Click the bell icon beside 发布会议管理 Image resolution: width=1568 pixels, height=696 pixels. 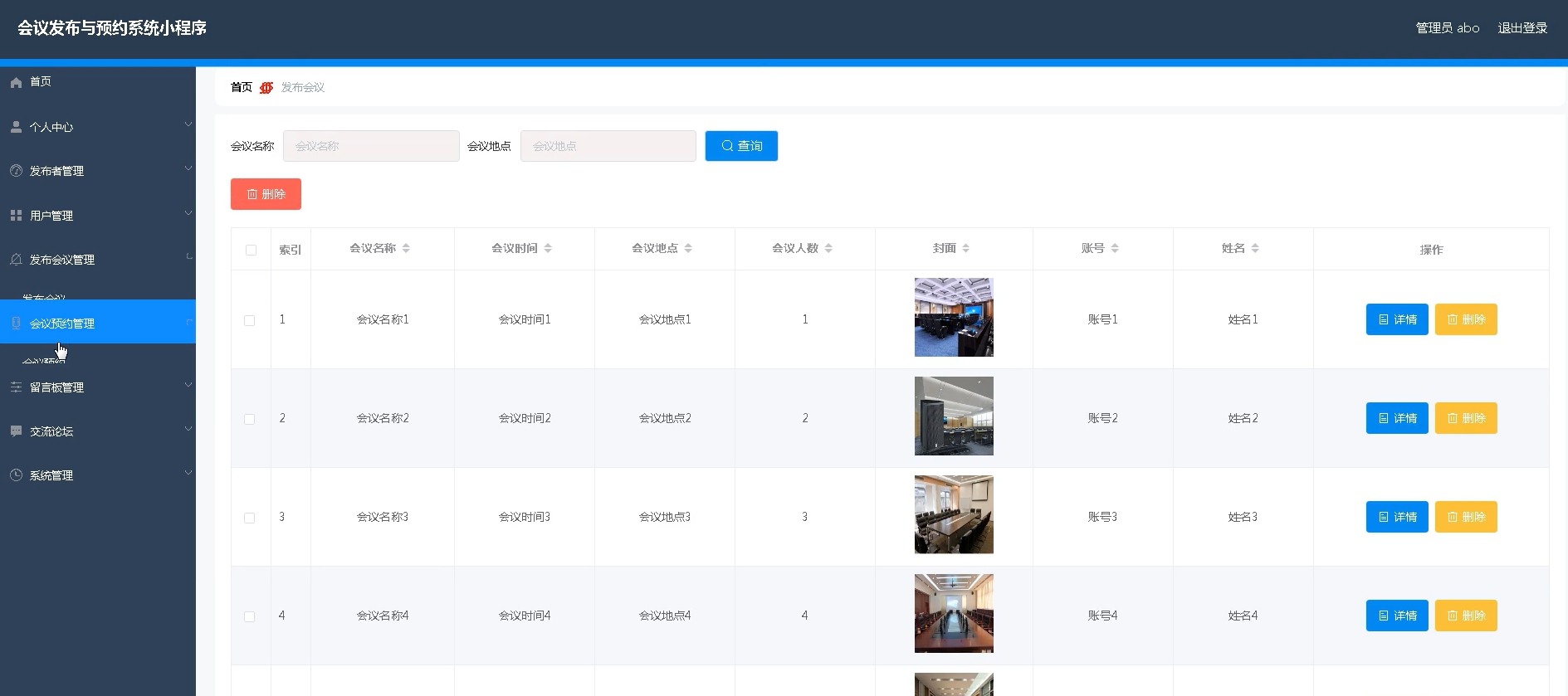tap(16, 260)
